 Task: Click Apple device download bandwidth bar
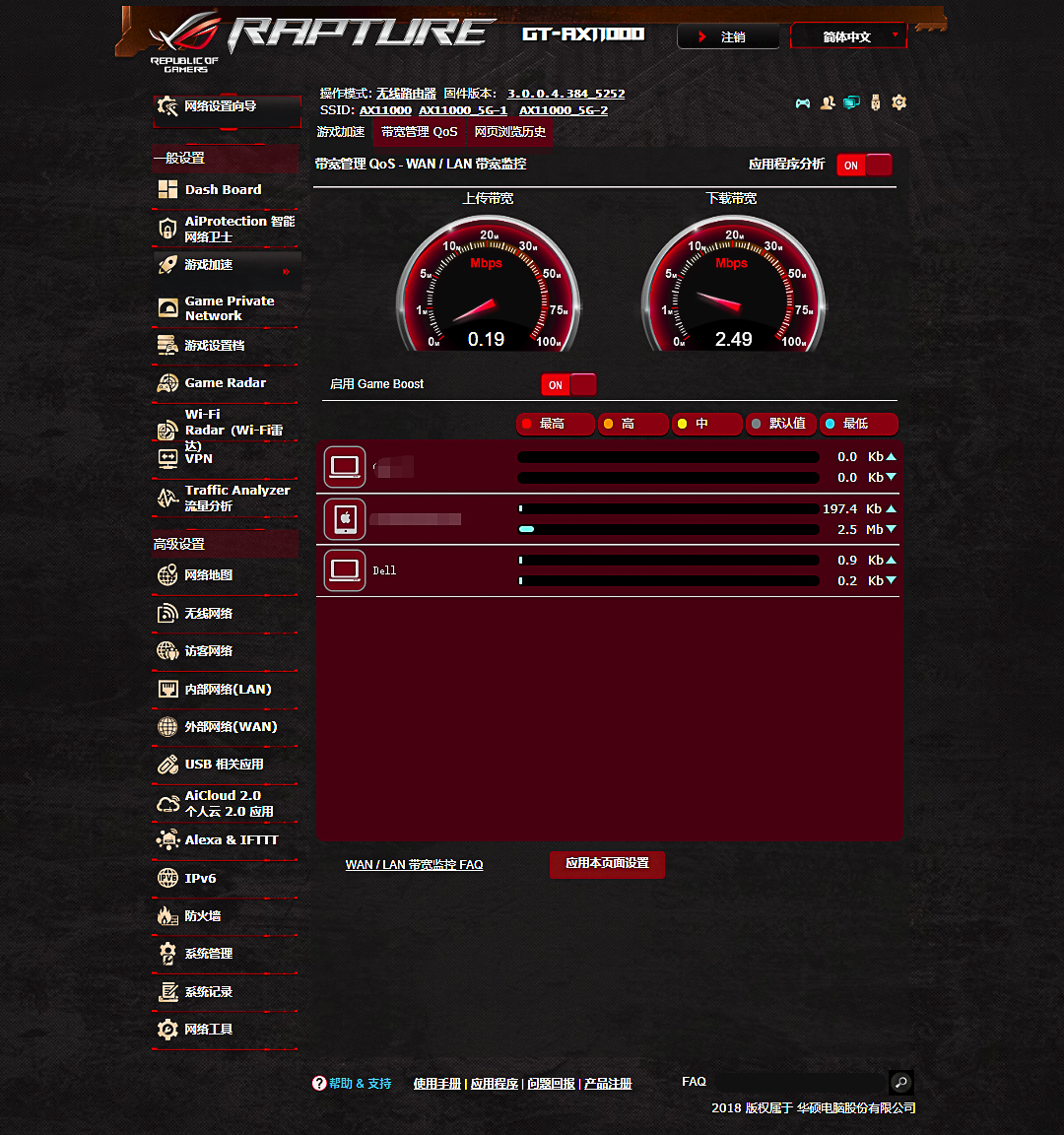[x=668, y=529]
